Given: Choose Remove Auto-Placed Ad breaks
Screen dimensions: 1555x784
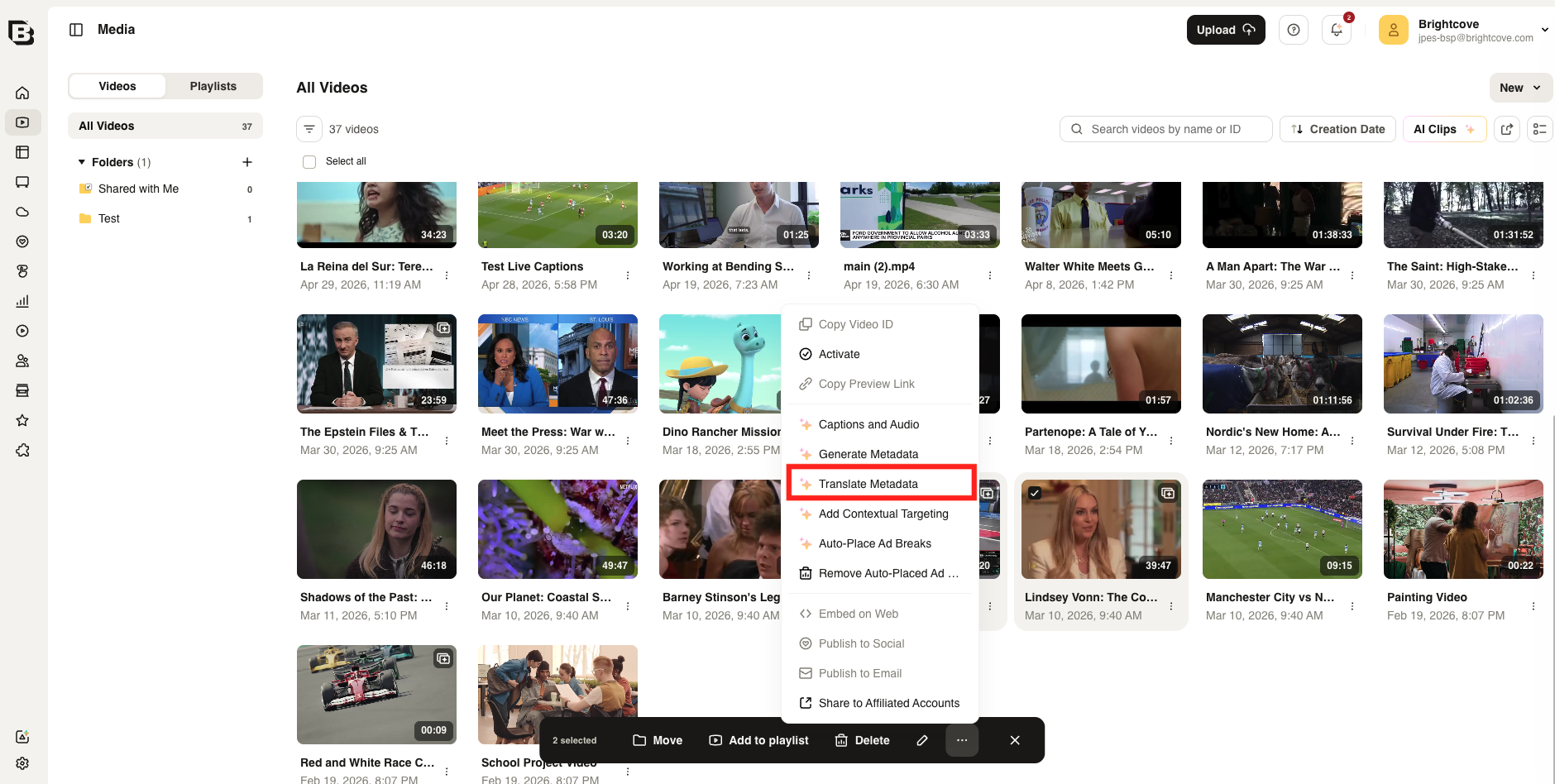Looking at the screenshot, I should click(880, 573).
